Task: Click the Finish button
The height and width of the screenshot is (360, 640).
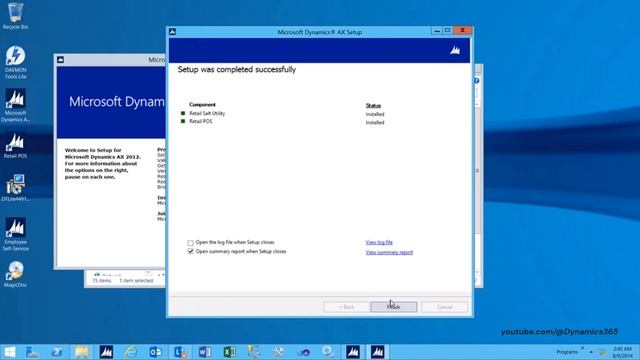Action: point(394,307)
